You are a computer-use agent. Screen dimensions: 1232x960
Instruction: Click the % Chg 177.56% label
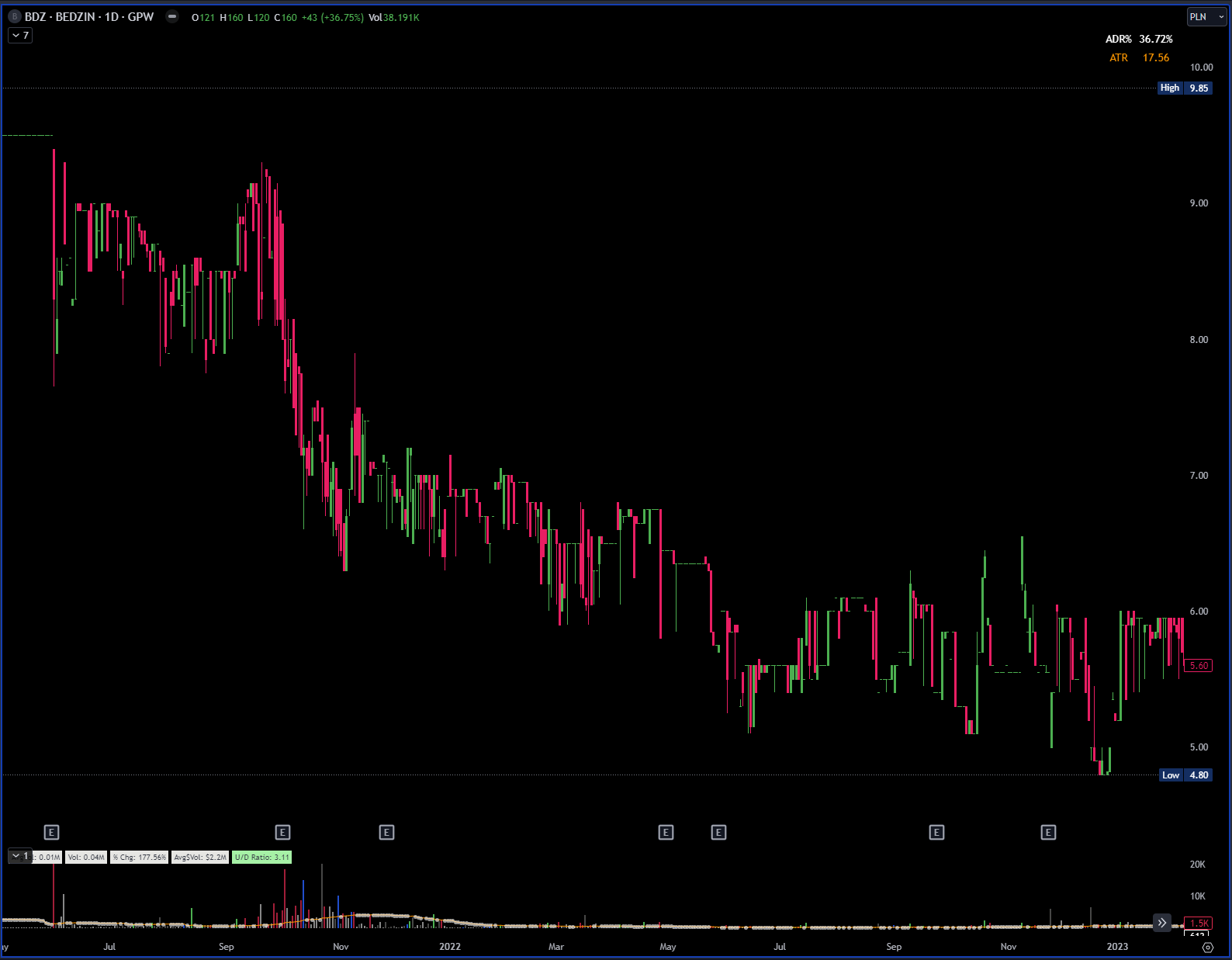[x=139, y=858]
